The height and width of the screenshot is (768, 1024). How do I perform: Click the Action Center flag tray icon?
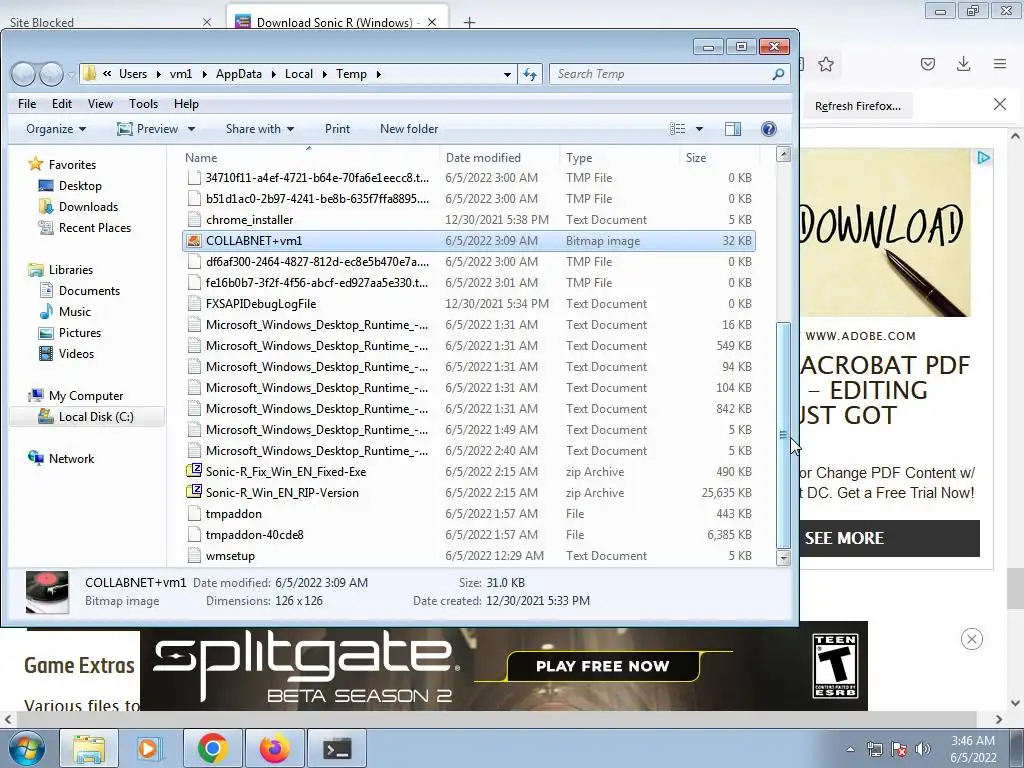[x=899, y=749]
